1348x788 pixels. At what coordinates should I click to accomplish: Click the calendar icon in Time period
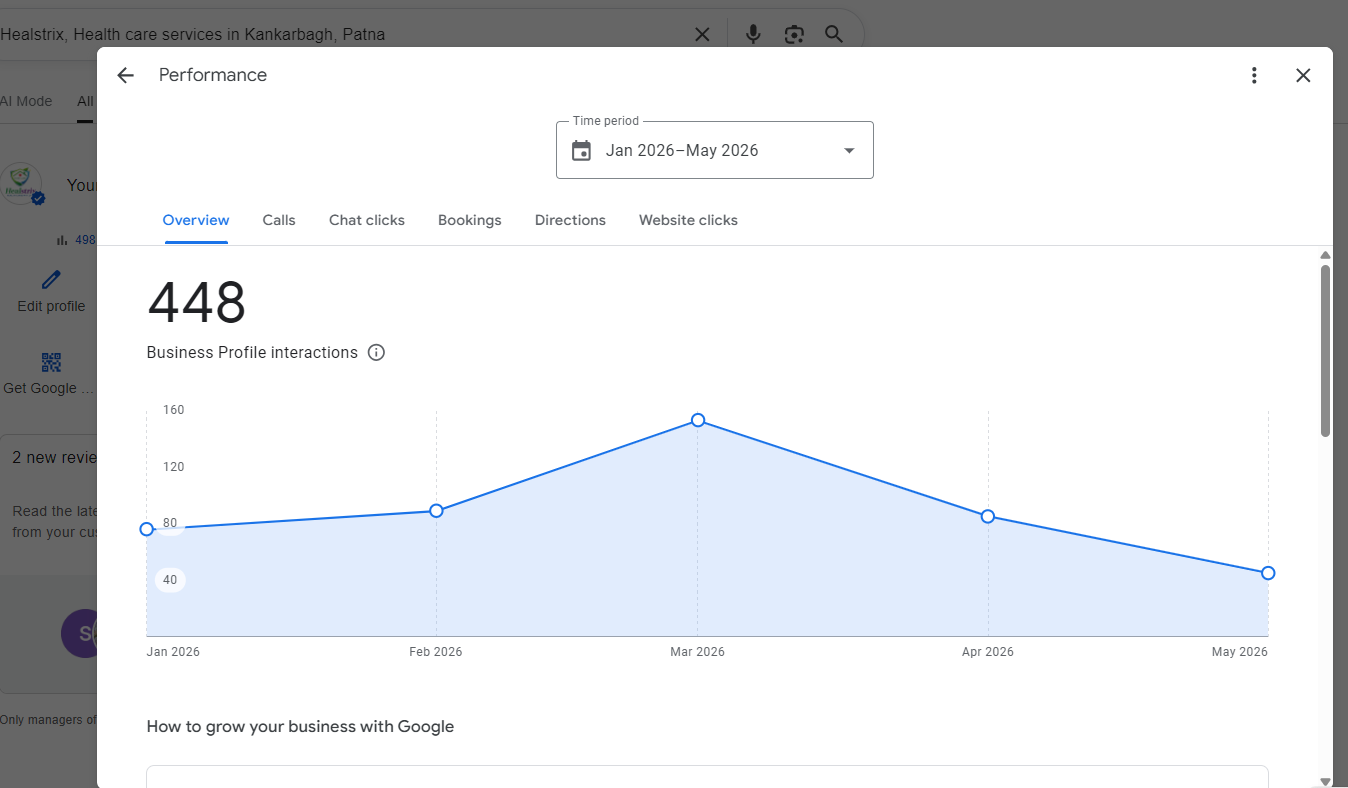[581, 150]
